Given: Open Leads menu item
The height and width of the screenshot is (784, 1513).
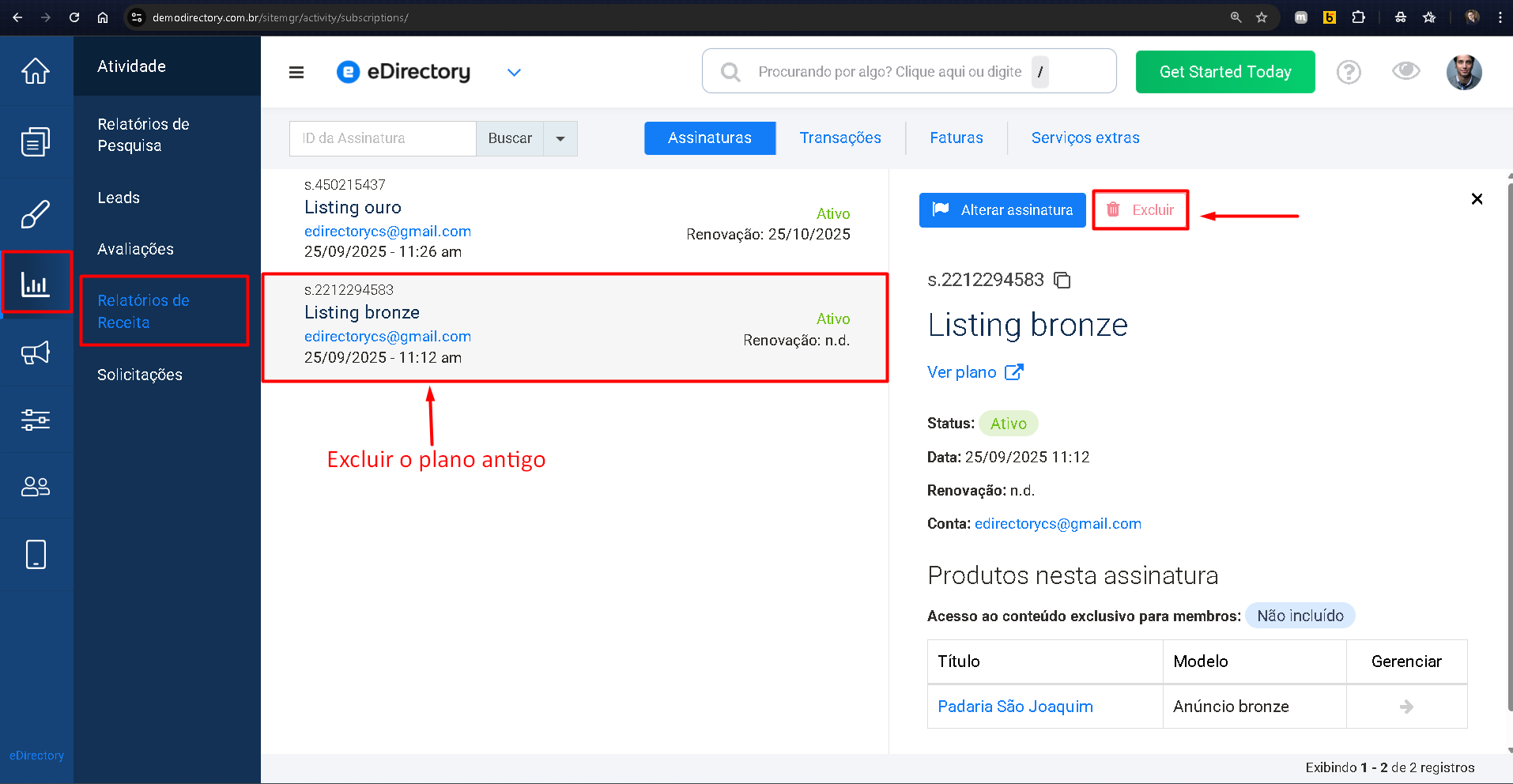Looking at the screenshot, I should click(119, 198).
